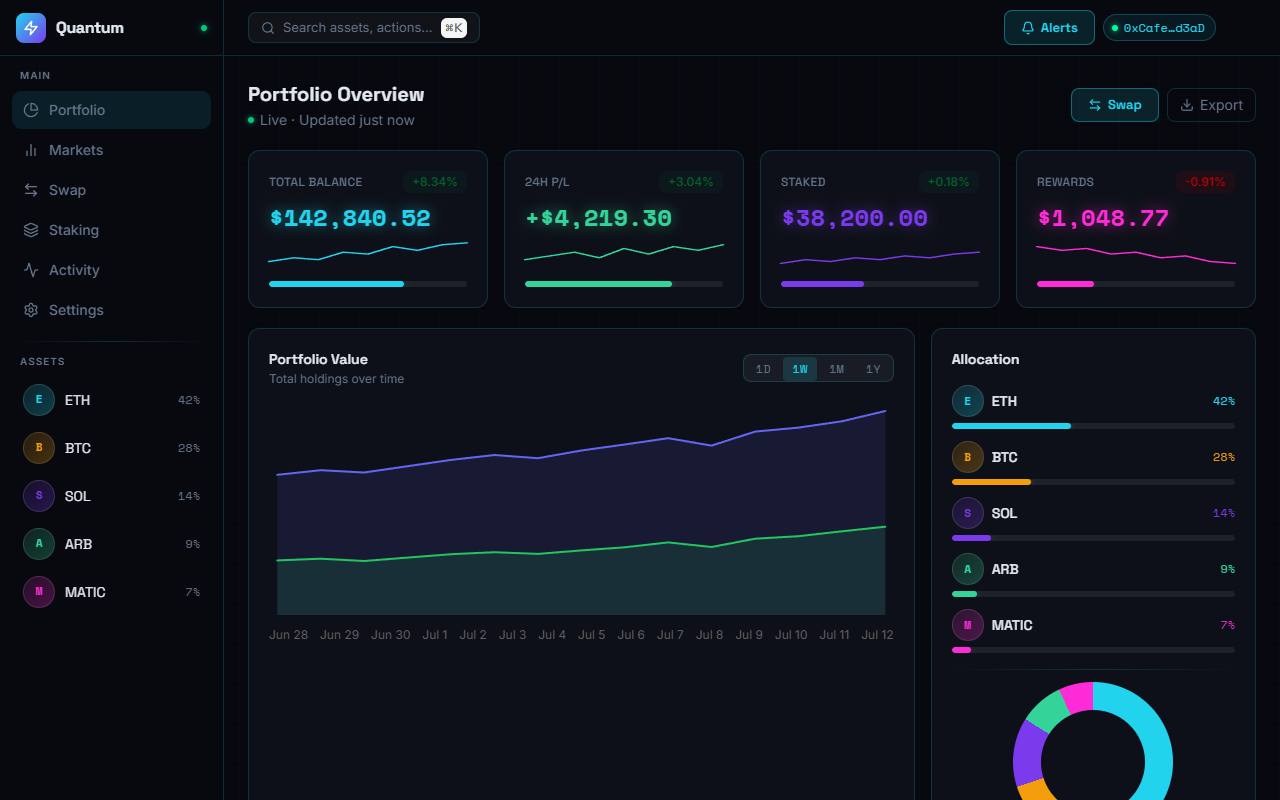Viewport: 1280px width, 800px height.
Task: Click the Markets bar chart sidebar icon
Action: (31, 150)
